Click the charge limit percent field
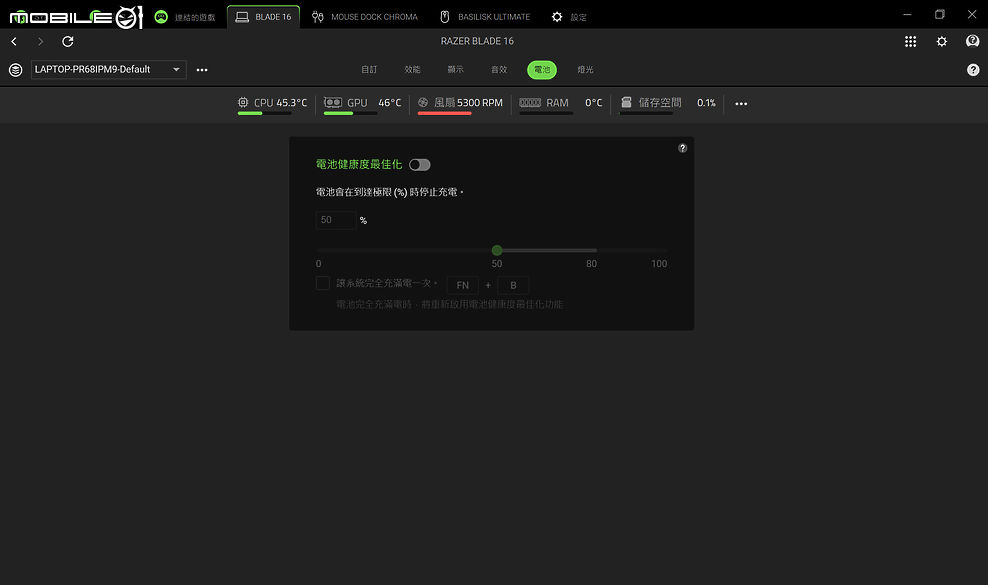 336,220
